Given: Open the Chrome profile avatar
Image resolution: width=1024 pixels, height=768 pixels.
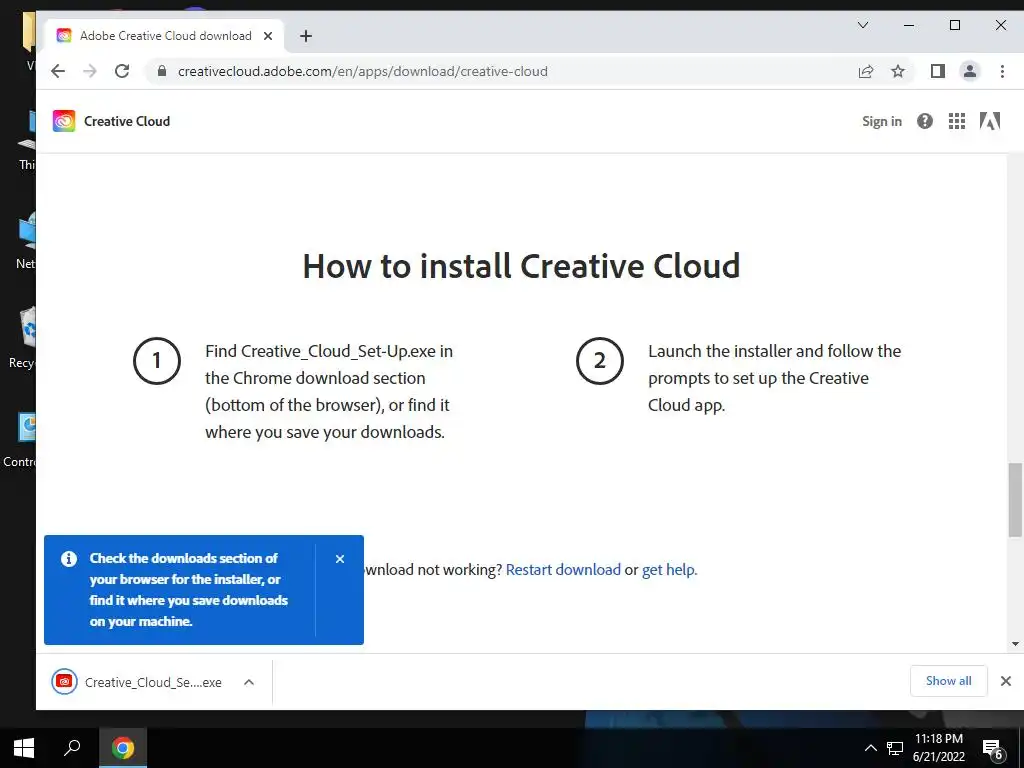Looking at the screenshot, I should coord(970,71).
